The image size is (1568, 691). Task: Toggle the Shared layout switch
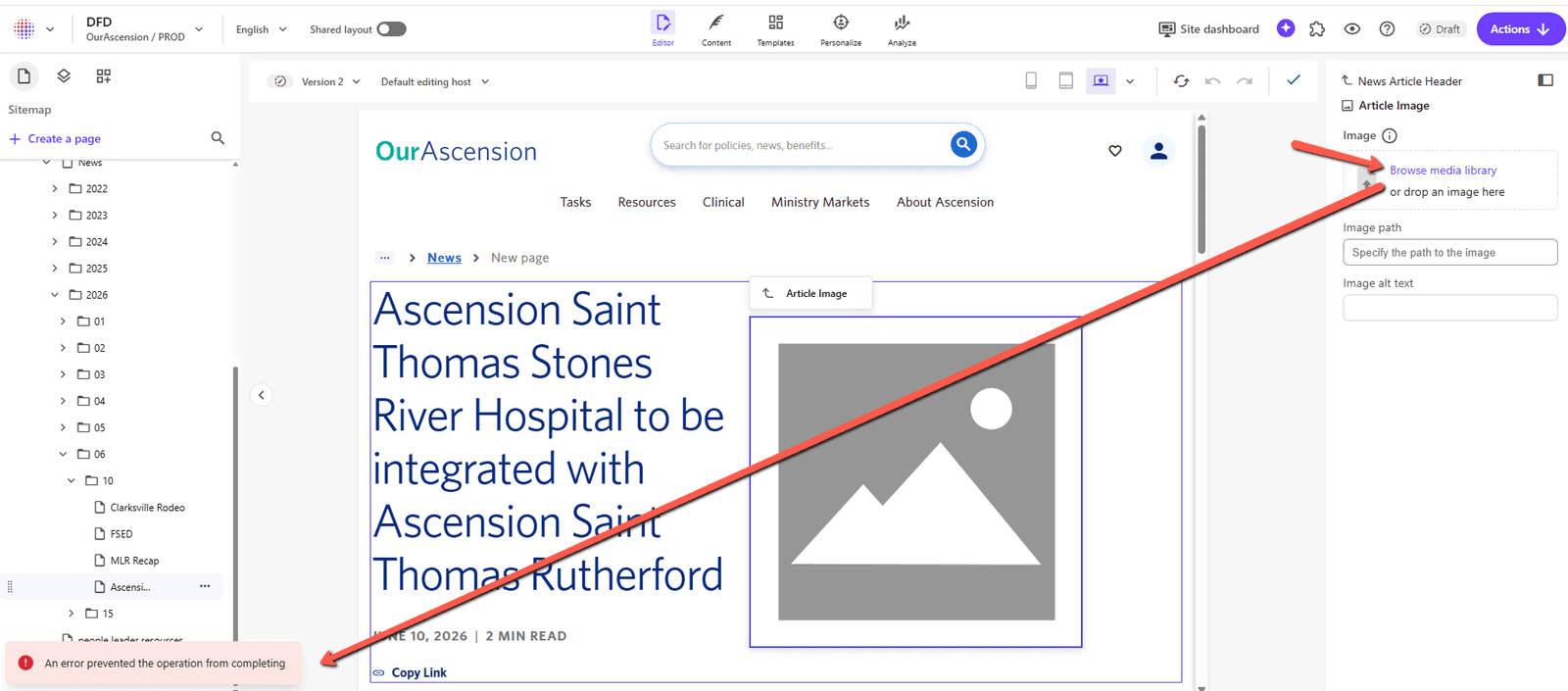[391, 29]
